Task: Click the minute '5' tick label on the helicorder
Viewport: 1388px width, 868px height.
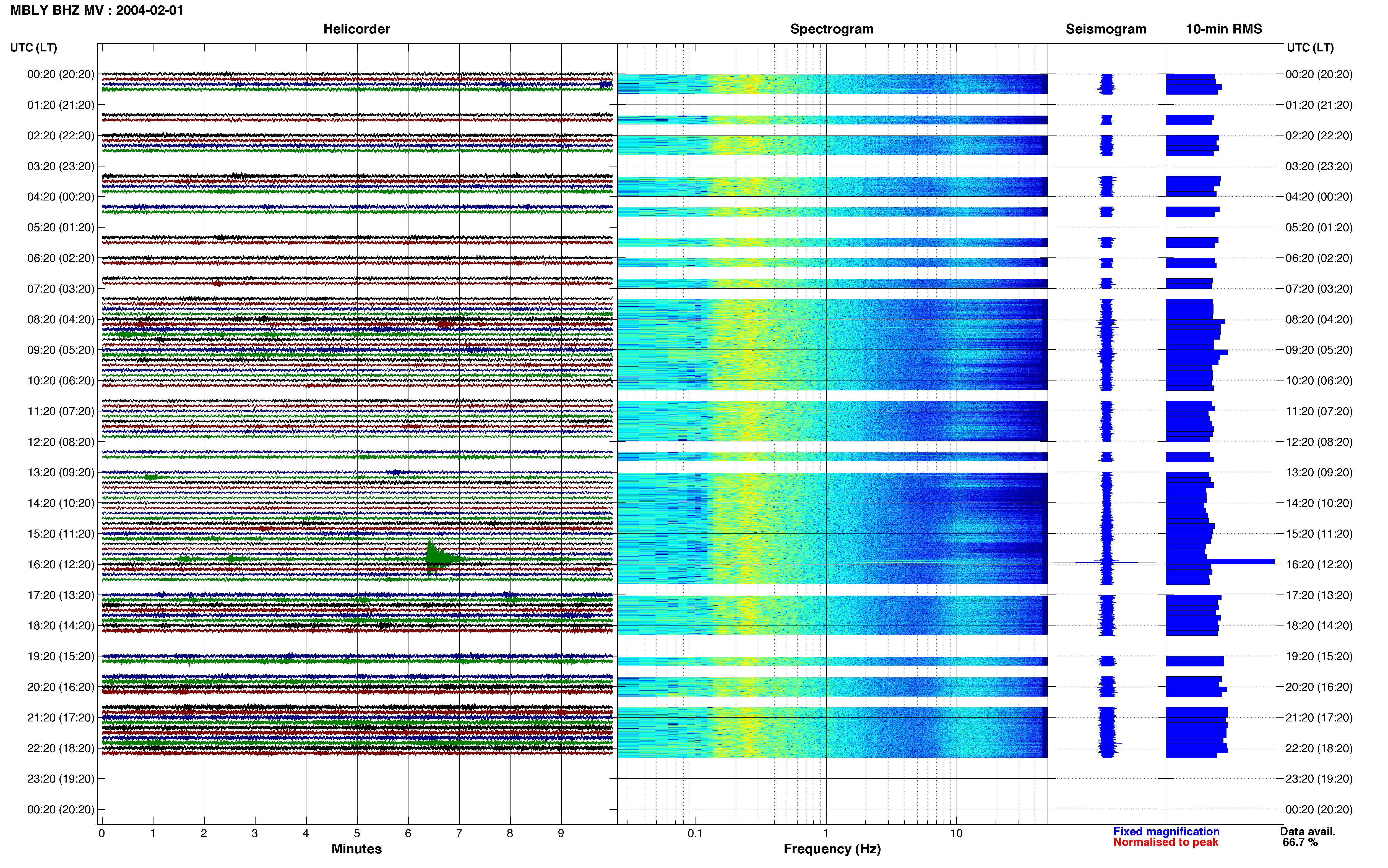Action: coord(357,833)
